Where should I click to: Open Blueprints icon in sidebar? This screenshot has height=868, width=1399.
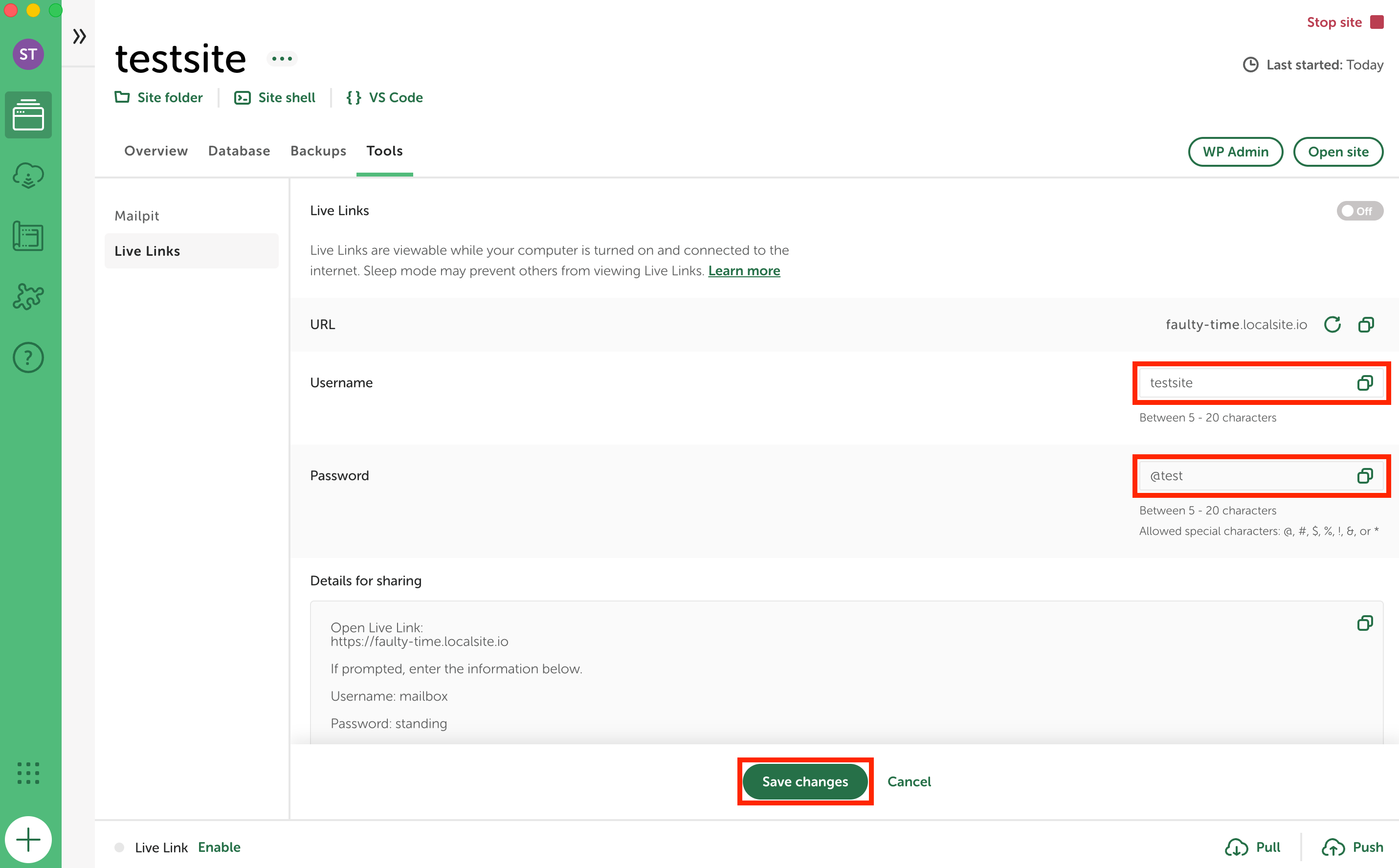click(28, 236)
